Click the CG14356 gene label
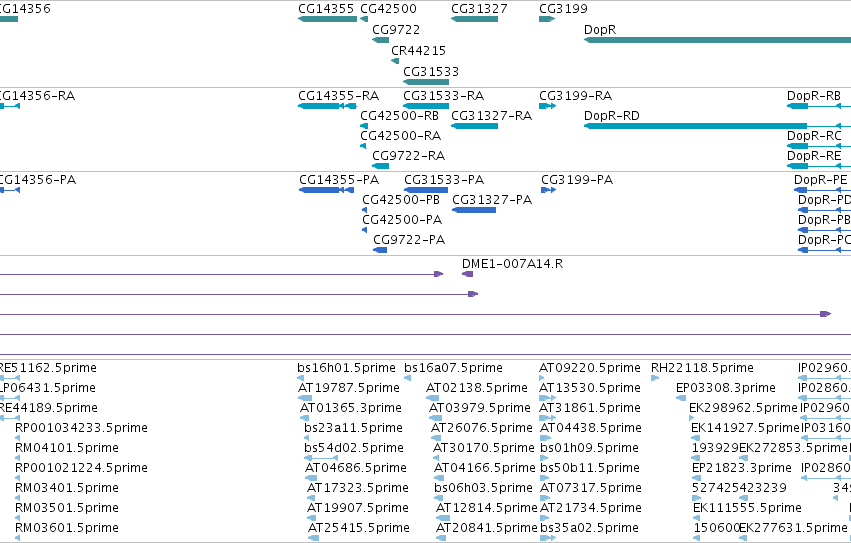This screenshot has width=851, height=543. pos(25,9)
